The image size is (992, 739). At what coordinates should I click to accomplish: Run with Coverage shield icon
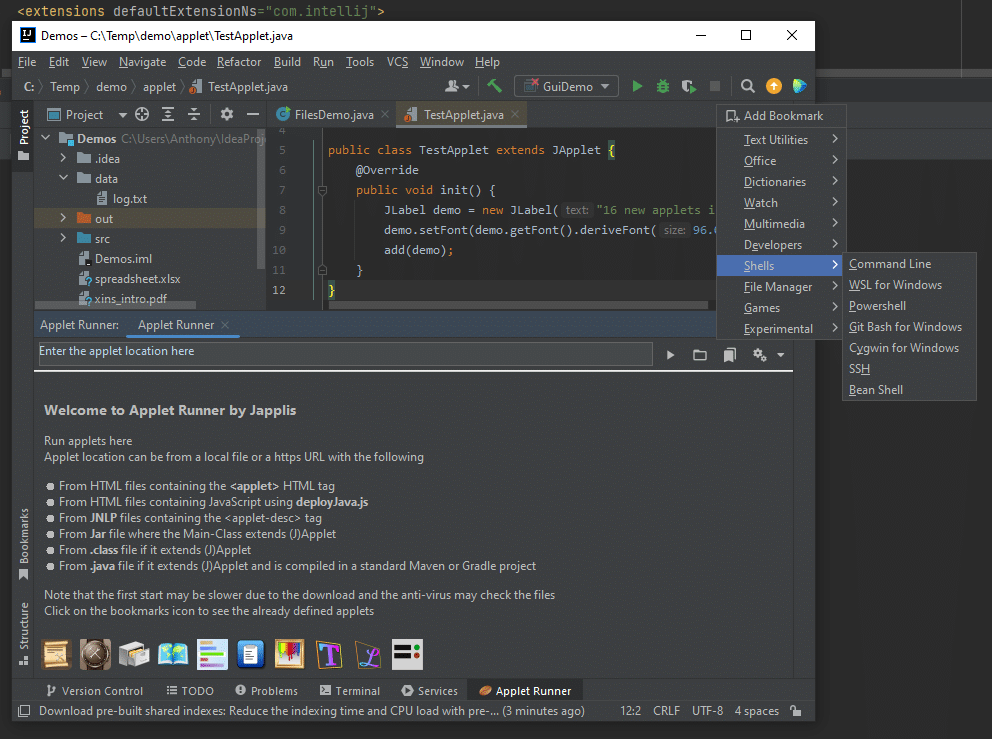[x=688, y=86]
